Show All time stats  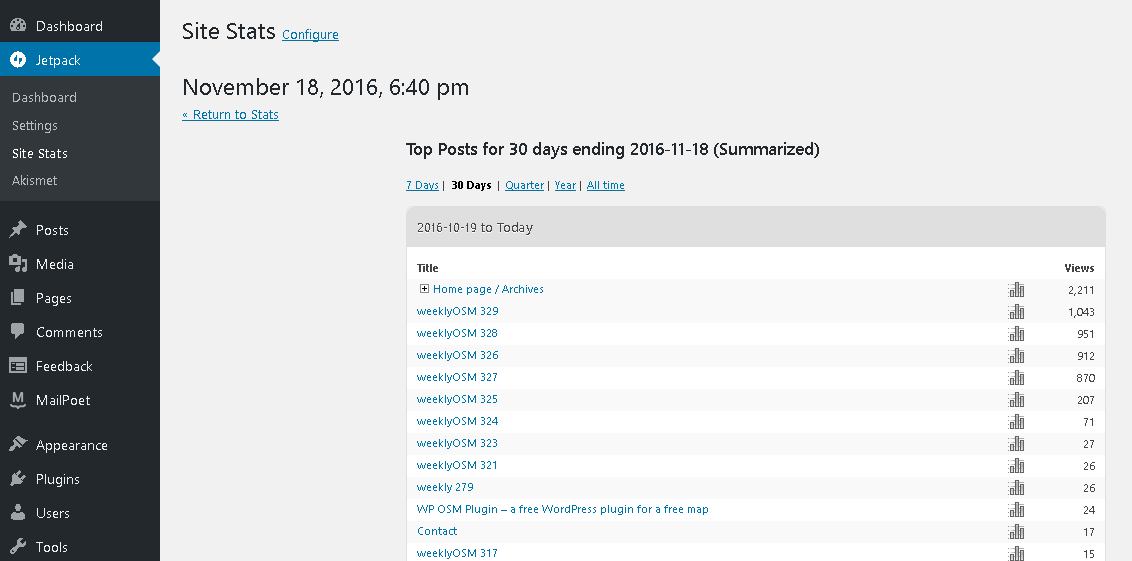[x=605, y=185]
